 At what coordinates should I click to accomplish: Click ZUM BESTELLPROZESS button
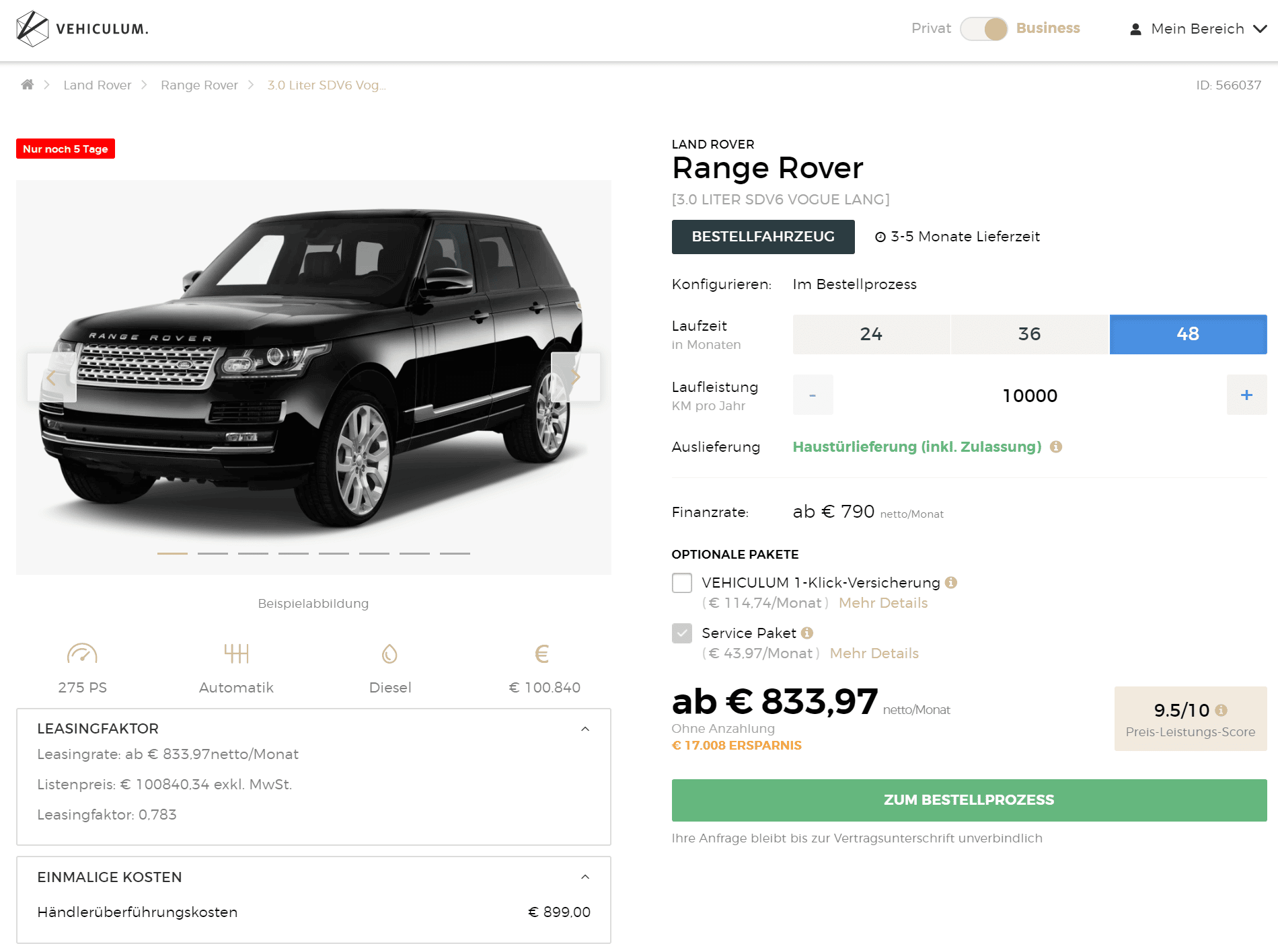[x=969, y=800]
